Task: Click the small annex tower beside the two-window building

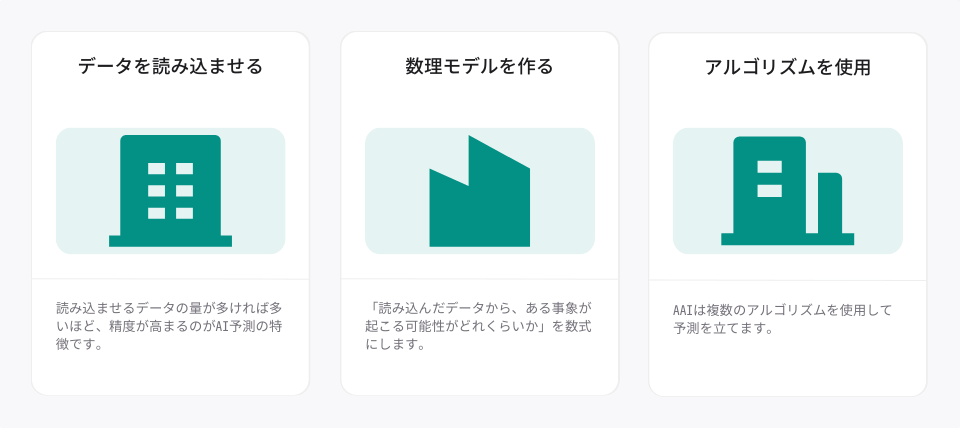Action: [x=830, y=203]
